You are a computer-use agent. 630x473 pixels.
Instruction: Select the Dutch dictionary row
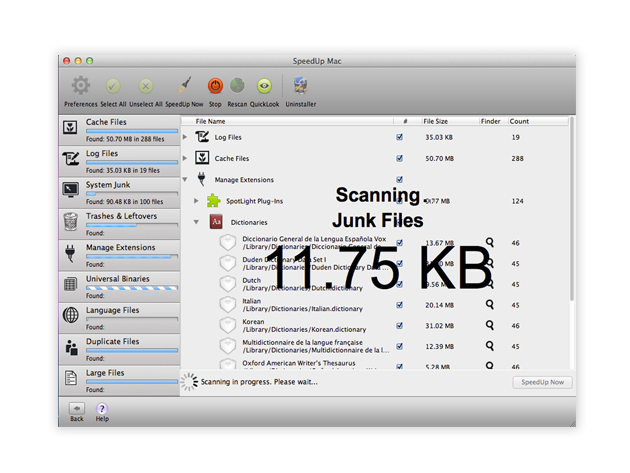click(302, 284)
